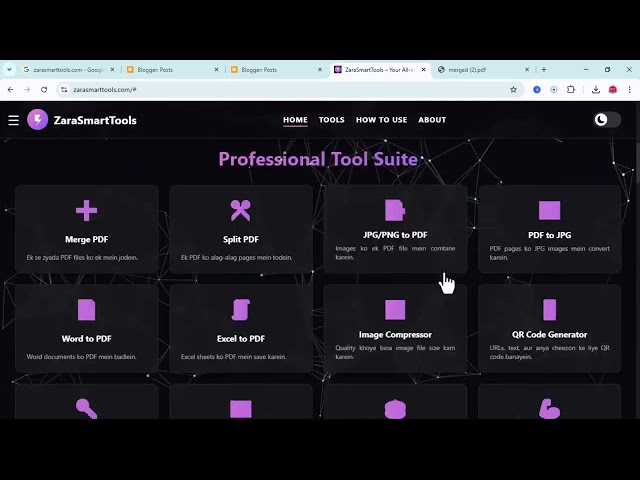Click the PDF to JPG square icon
Screen dimensions: 640x480
549,211
